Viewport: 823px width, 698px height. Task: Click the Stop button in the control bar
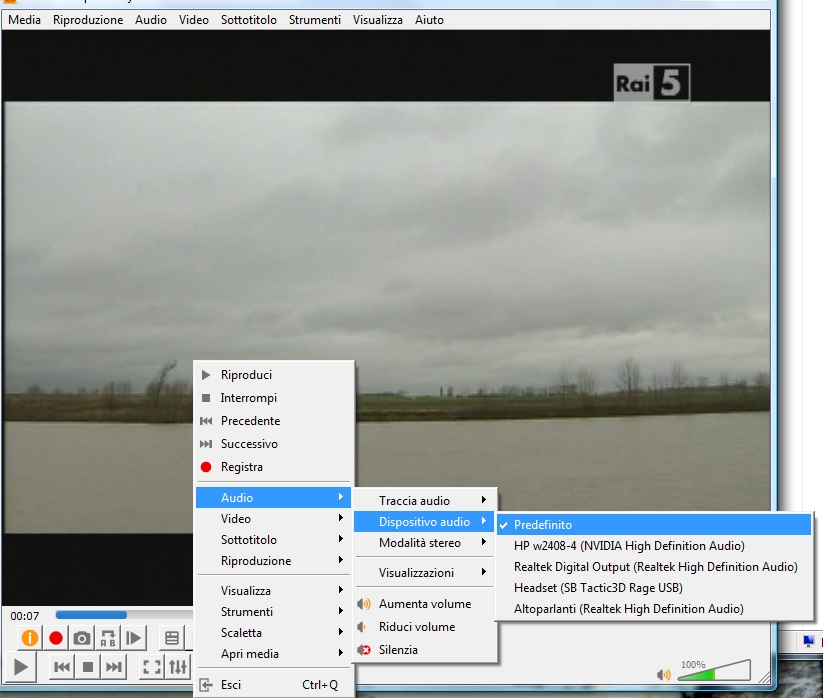(88, 667)
